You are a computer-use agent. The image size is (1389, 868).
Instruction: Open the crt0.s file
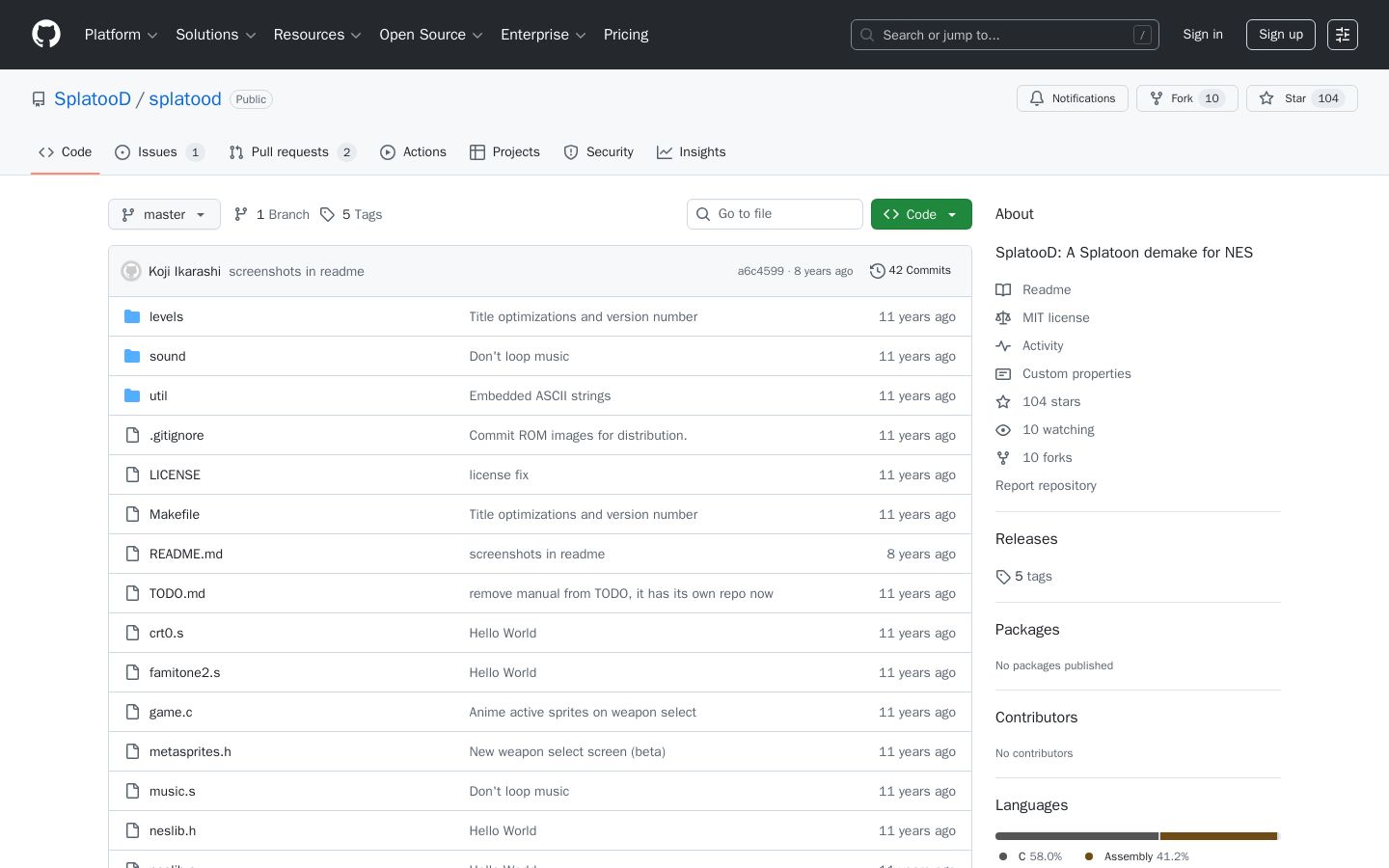[x=166, y=633]
